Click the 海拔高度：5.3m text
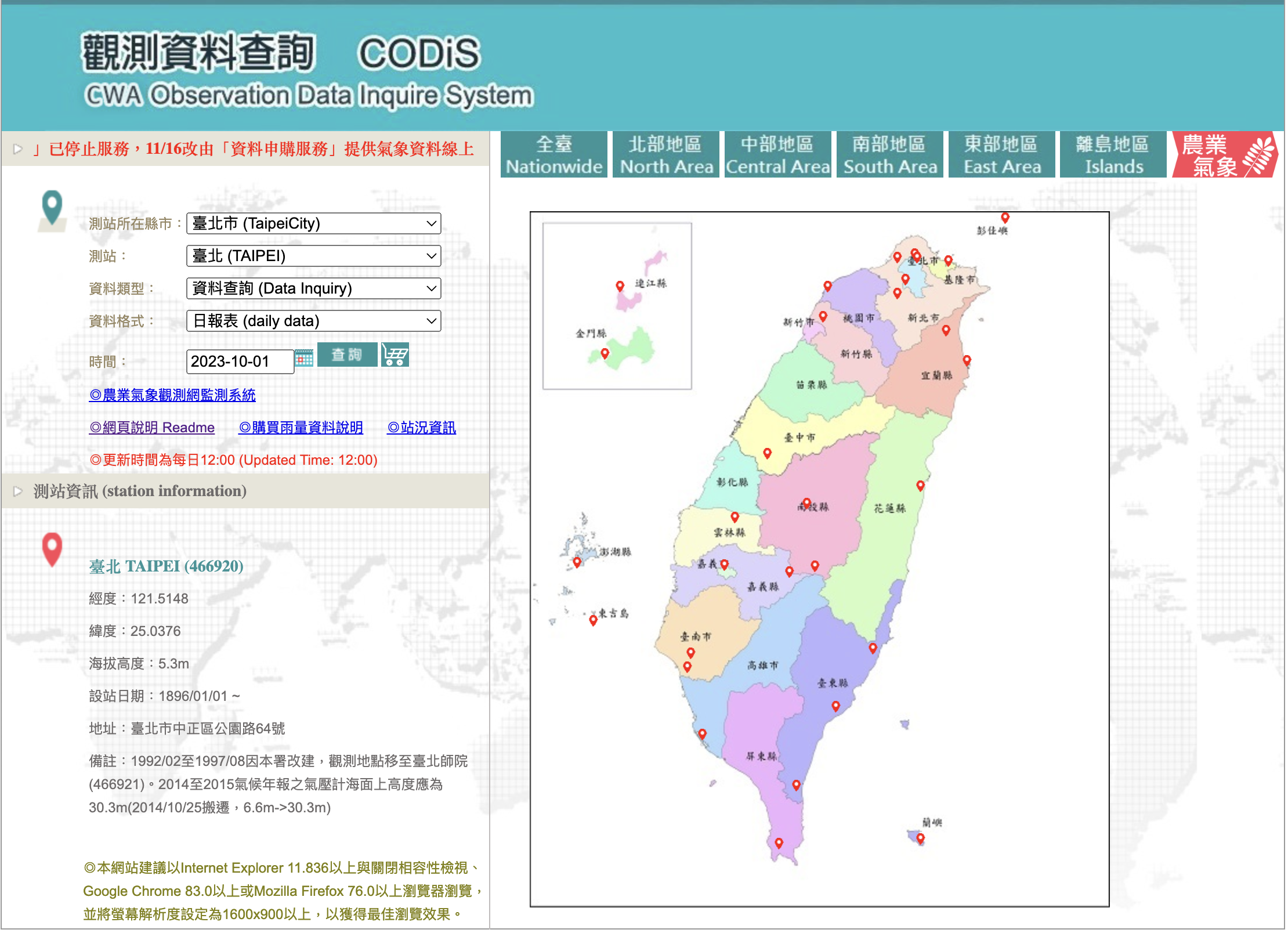 tap(139, 664)
